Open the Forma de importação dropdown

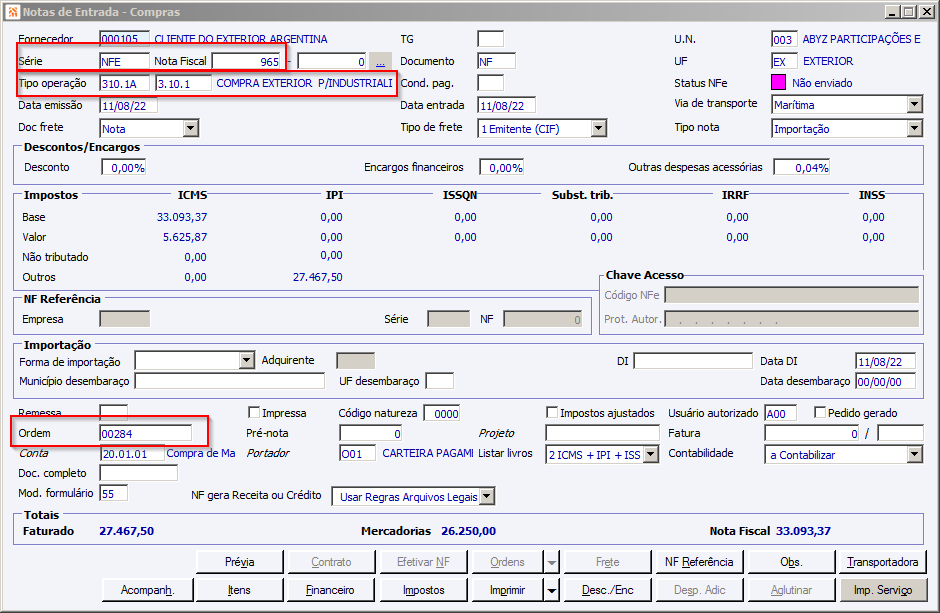(x=247, y=361)
